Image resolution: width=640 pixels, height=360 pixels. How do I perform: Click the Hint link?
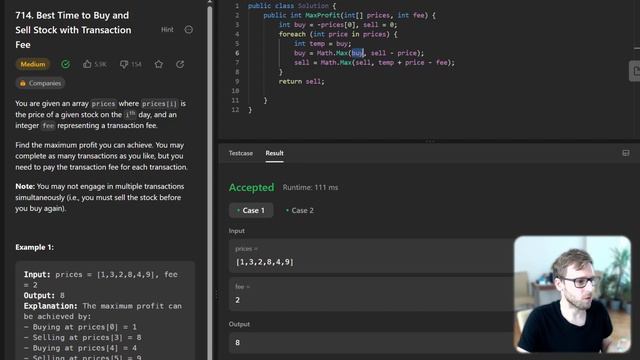pyautogui.click(x=167, y=30)
